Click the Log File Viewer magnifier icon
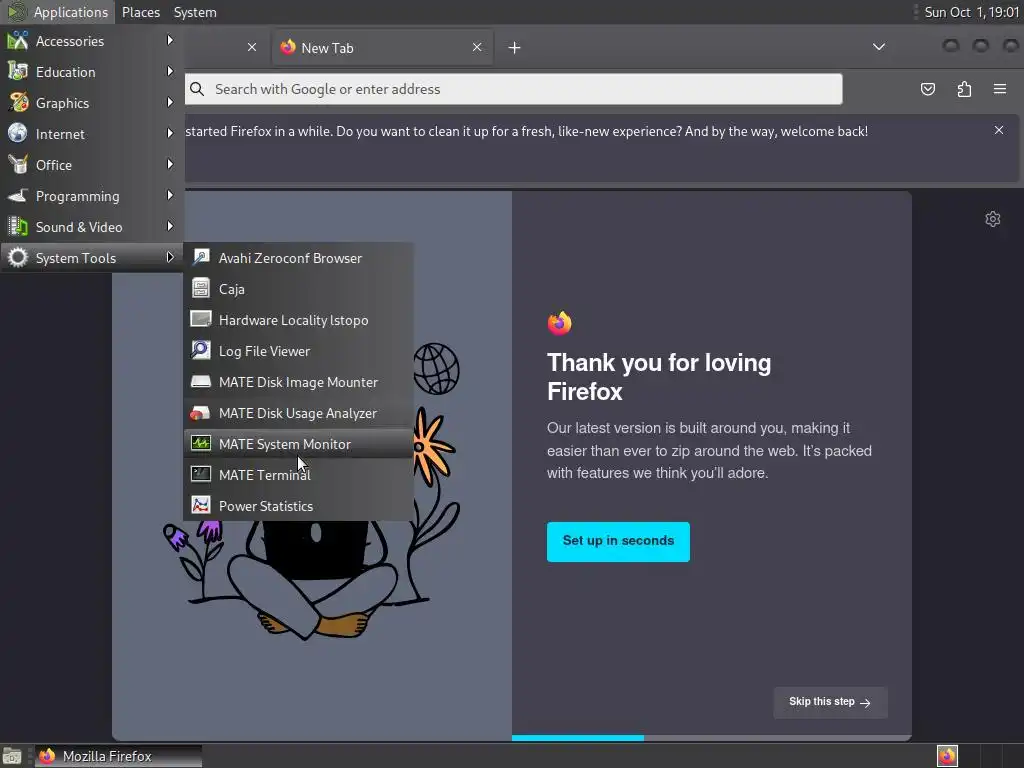This screenshot has width=1024, height=768. coord(200,351)
